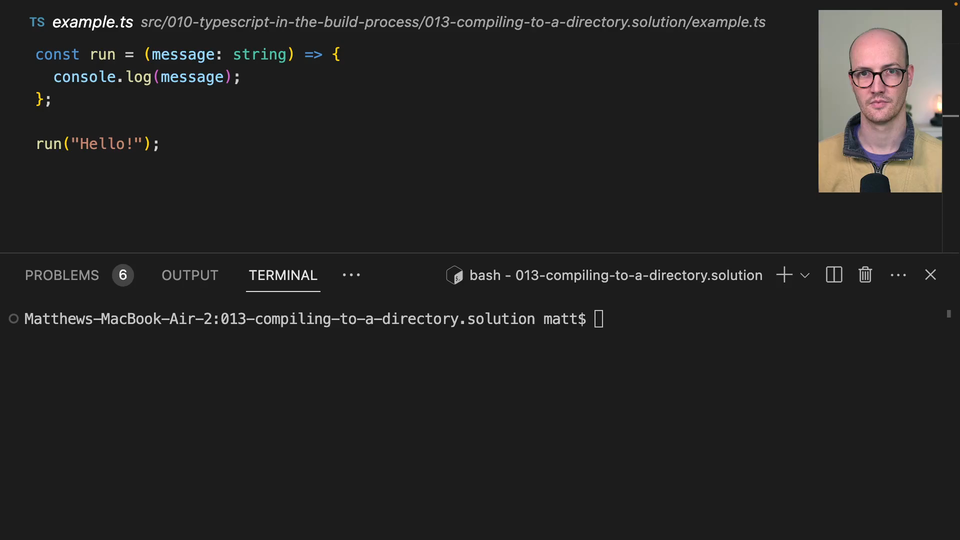Click the command decoration circle at prompt
Screen dimensions: 960x540
13,319
